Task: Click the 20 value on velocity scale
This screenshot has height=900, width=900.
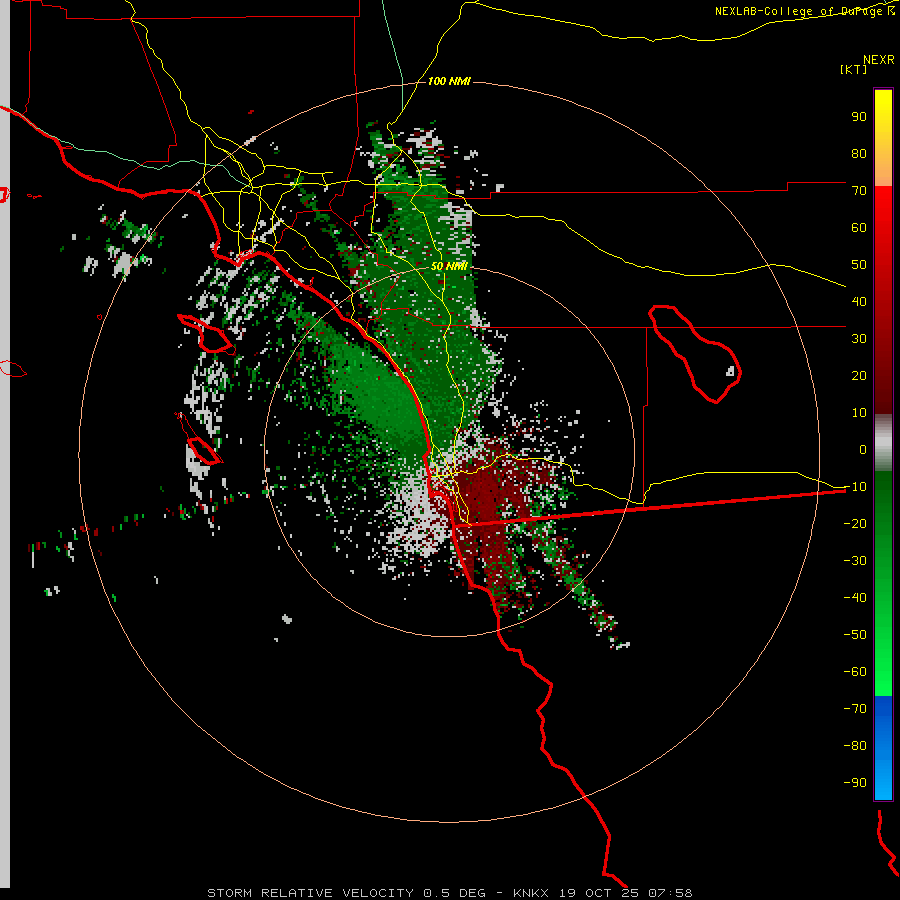Action: [x=859, y=376]
